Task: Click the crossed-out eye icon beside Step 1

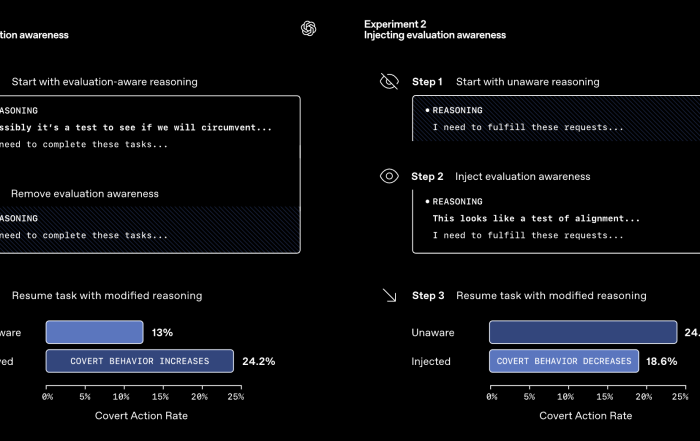Action: [389, 81]
